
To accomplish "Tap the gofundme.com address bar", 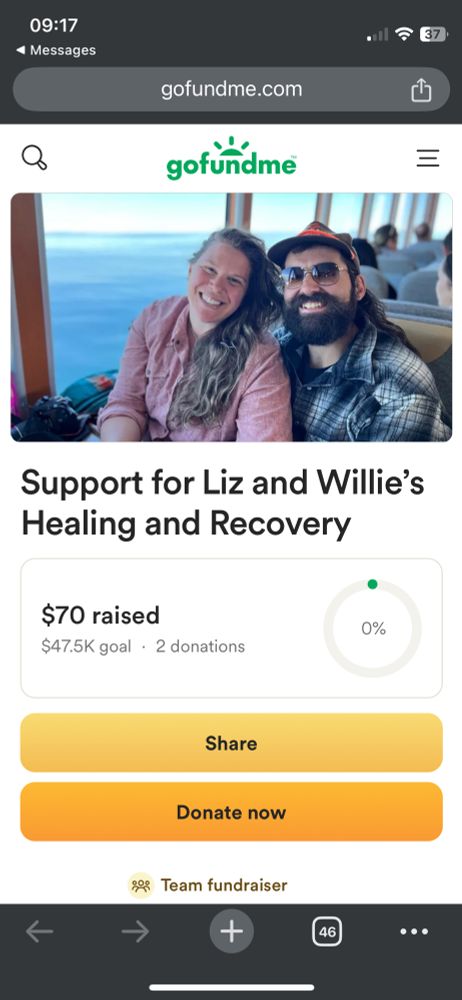I will pos(231,89).
